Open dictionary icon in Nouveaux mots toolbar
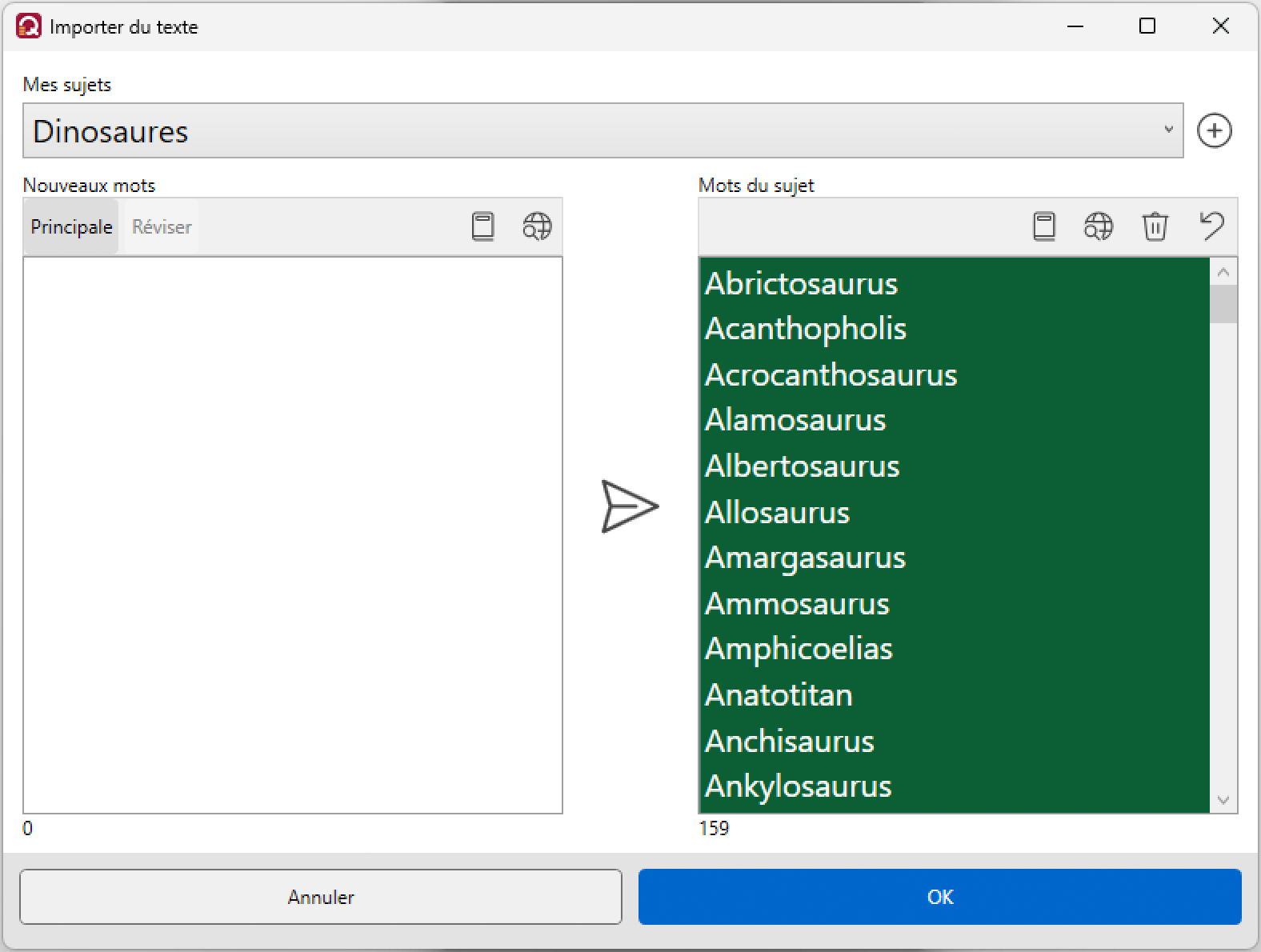The height and width of the screenshot is (952, 1261). tap(482, 227)
